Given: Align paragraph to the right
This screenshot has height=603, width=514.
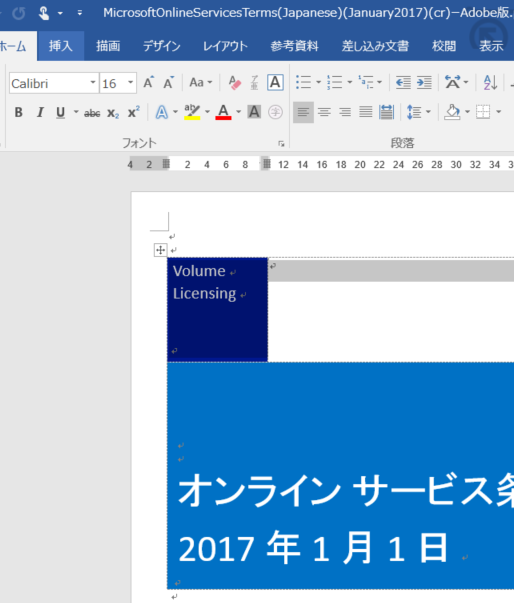Looking at the screenshot, I should 345,113.
